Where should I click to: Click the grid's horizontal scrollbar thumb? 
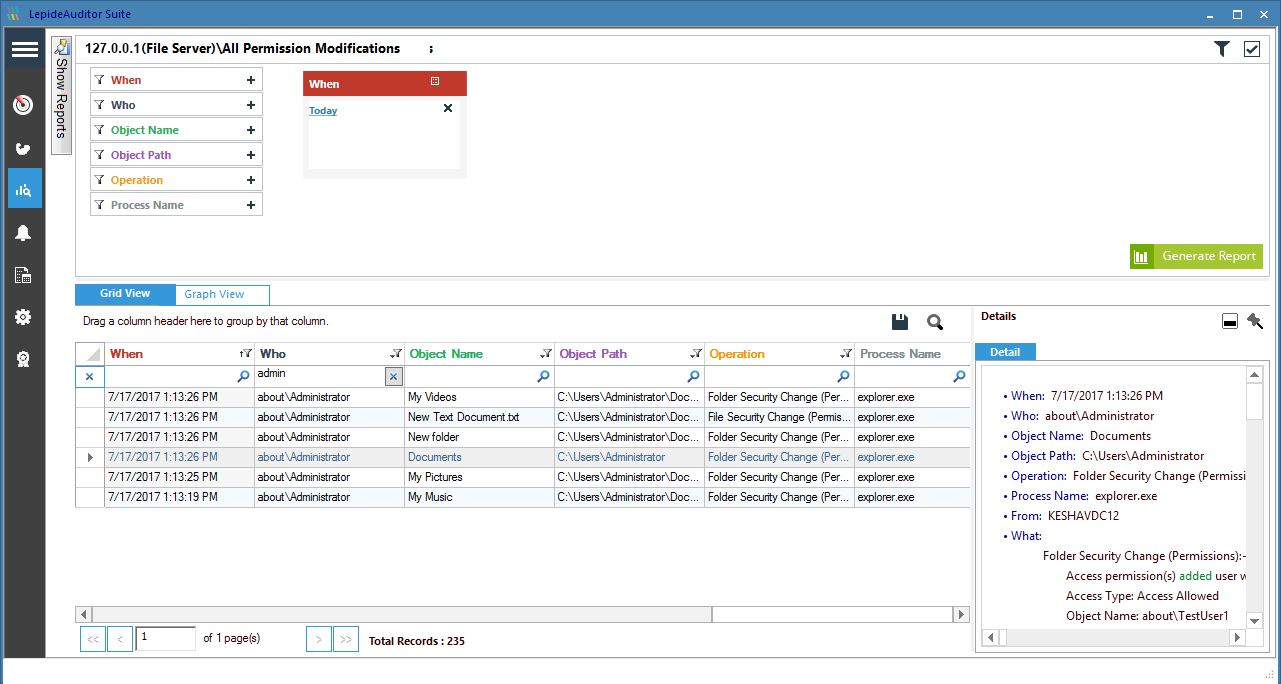coord(402,614)
